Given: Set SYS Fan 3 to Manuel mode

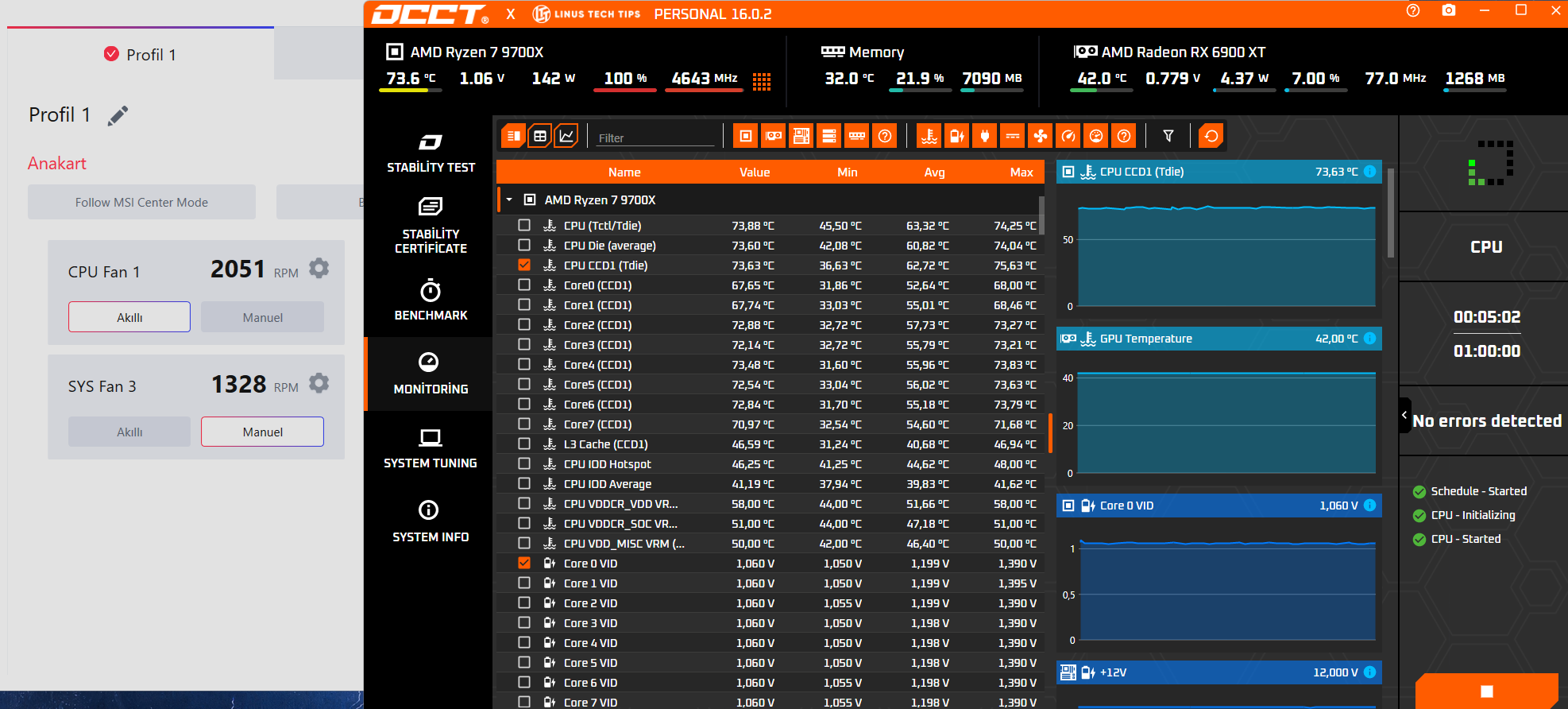Looking at the screenshot, I should click(262, 432).
